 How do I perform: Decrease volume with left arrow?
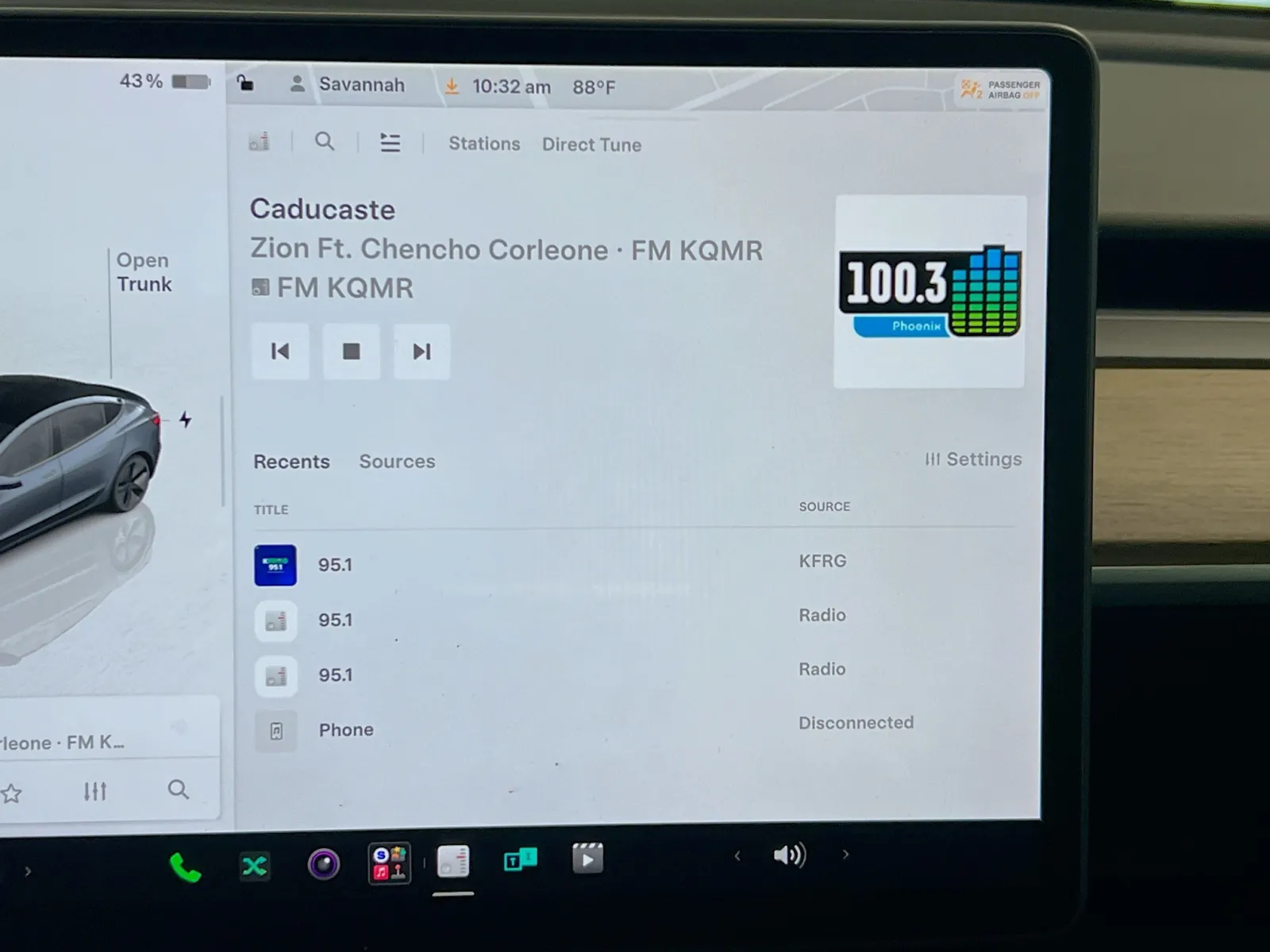coord(737,855)
